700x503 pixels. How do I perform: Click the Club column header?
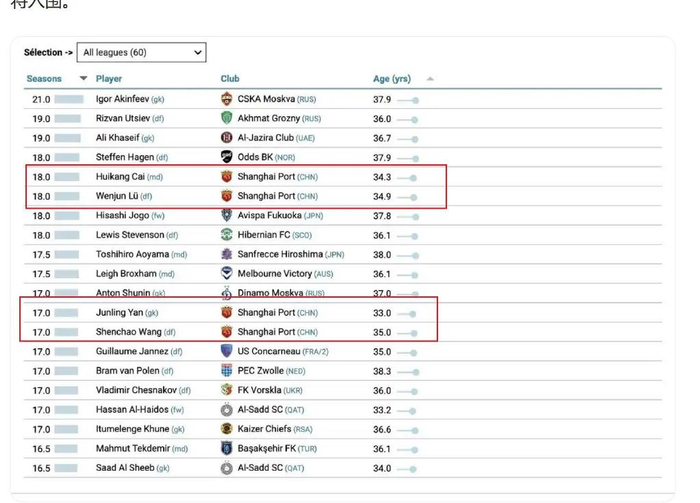pos(230,79)
